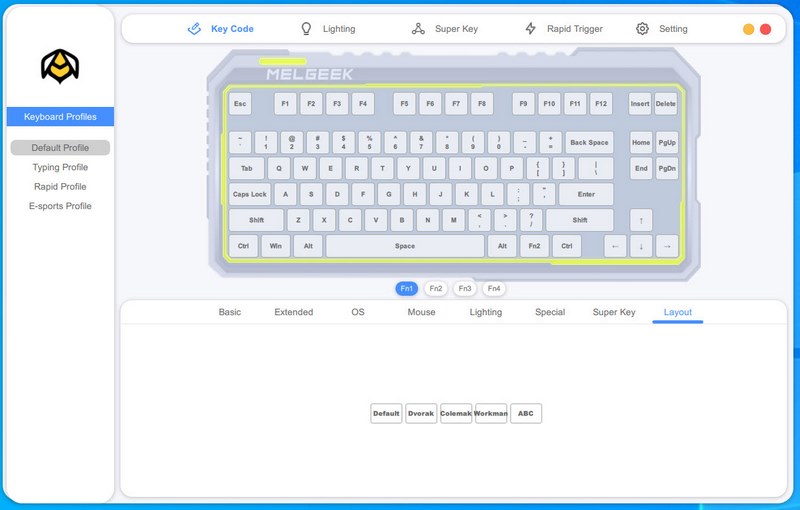Viewport: 800px width, 510px height.
Task: Open the Layout tab
Action: point(678,312)
